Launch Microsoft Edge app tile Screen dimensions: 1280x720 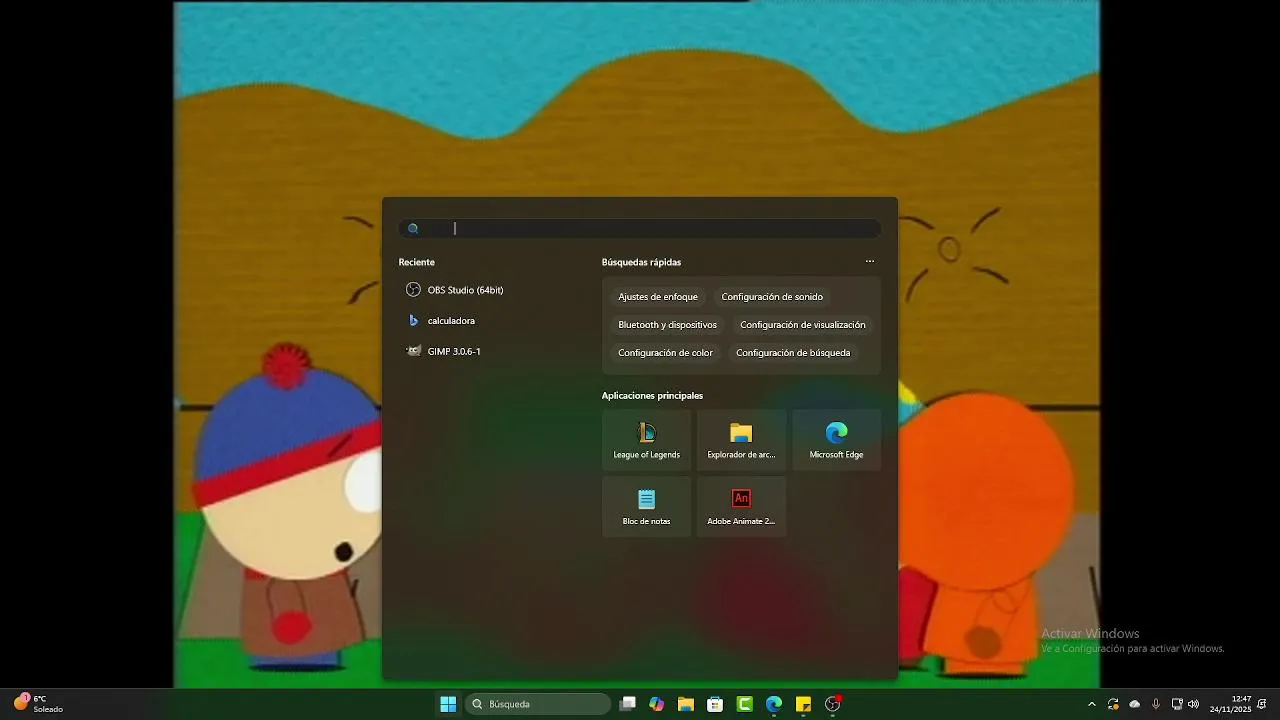836,440
